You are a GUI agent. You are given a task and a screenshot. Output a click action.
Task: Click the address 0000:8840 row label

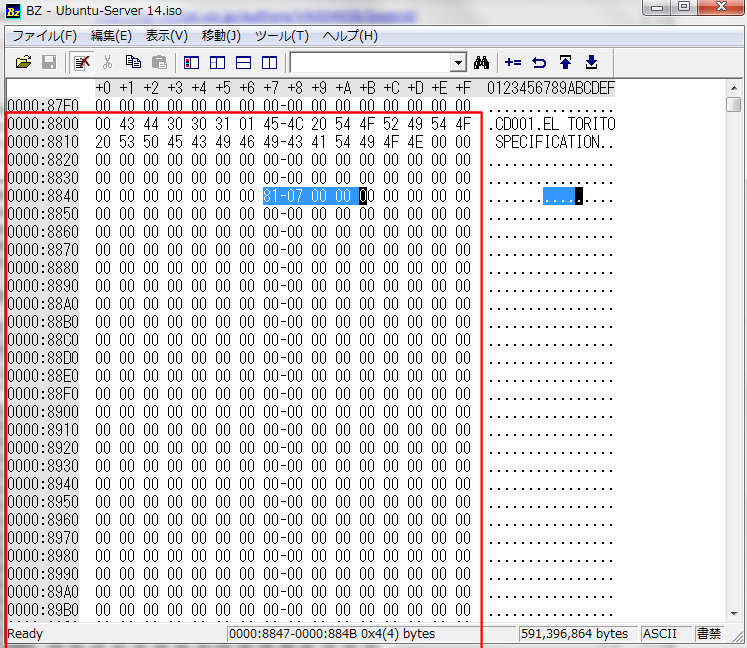(43, 196)
